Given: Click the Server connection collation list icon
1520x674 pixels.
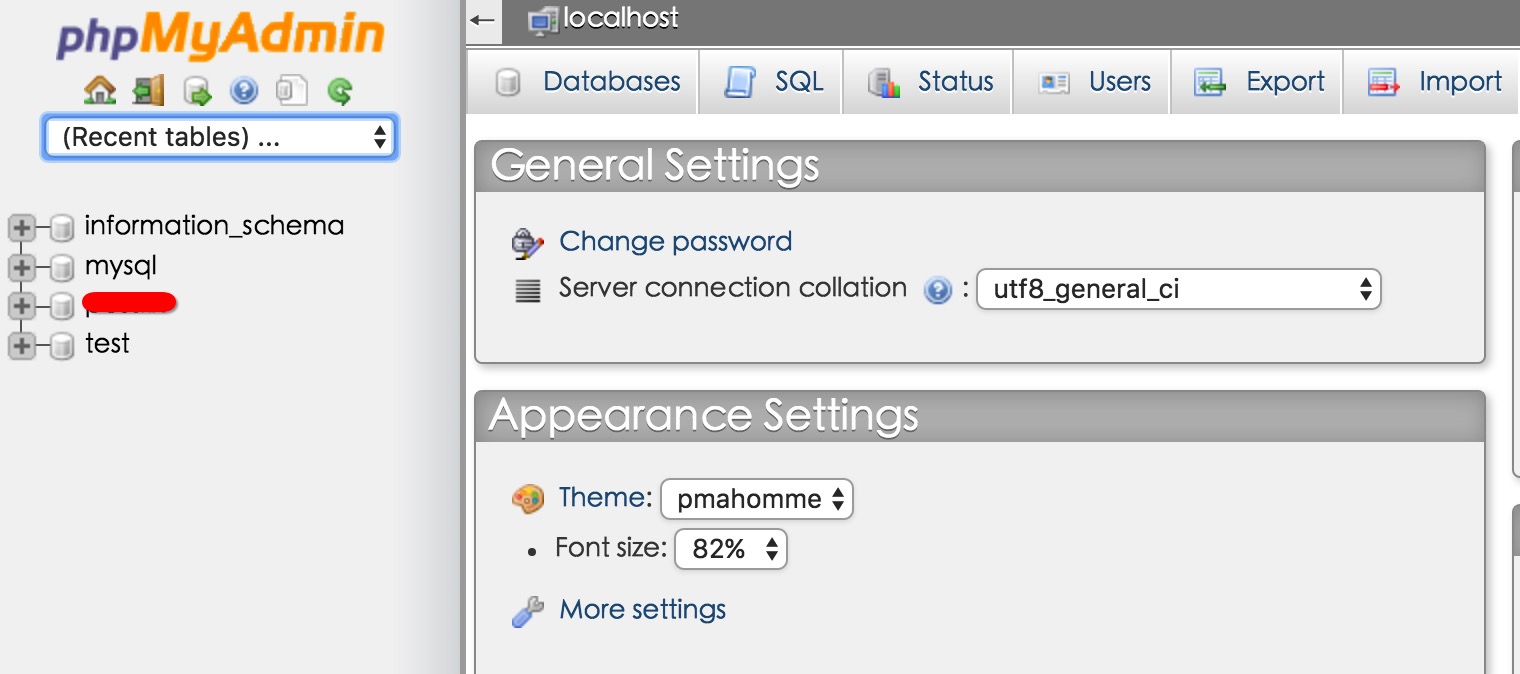Looking at the screenshot, I should coord(527,291).
